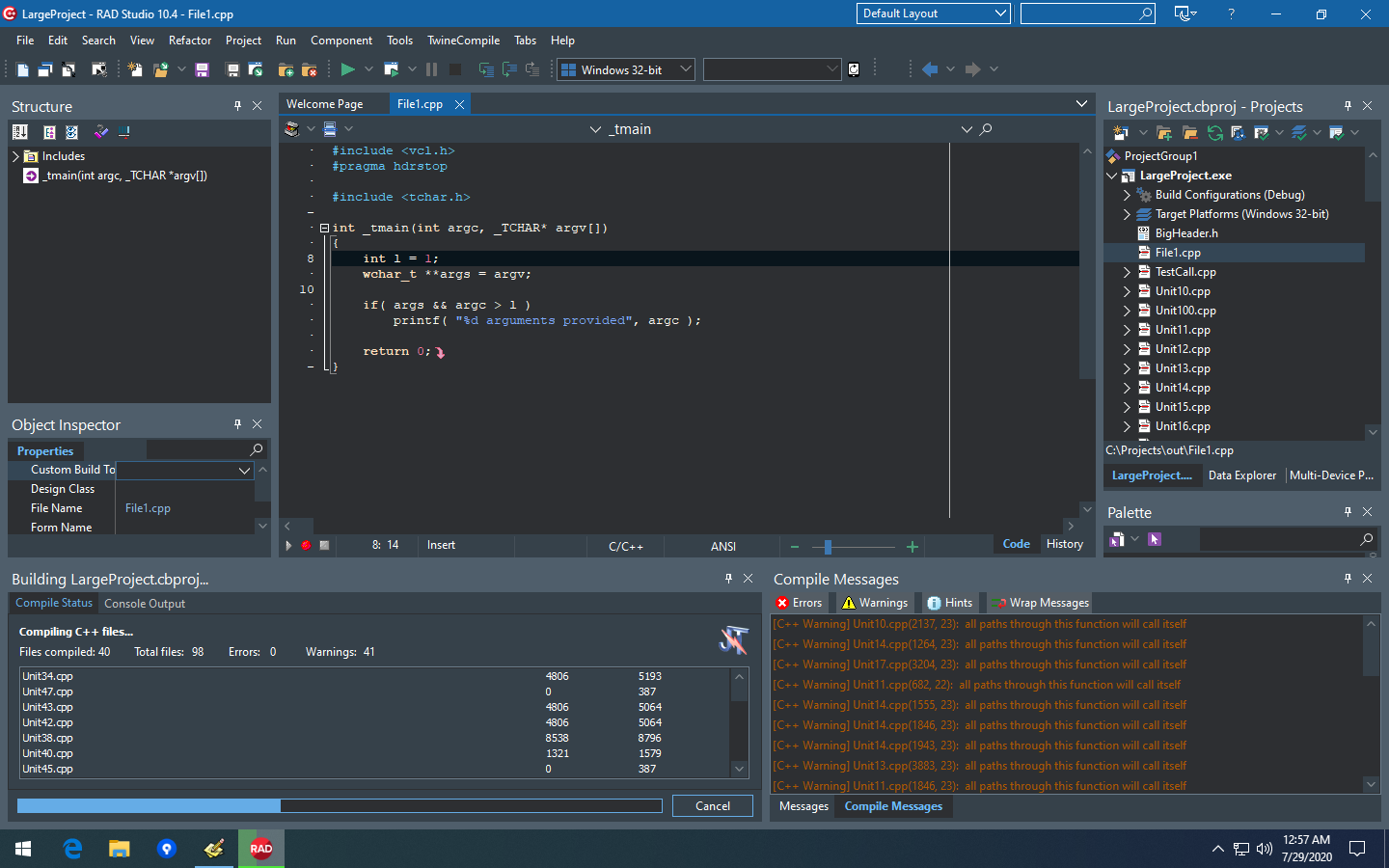Click the sort alphabetically icon in Structure panel
The image size is (1389, 868).
click(x=19, y=132)
